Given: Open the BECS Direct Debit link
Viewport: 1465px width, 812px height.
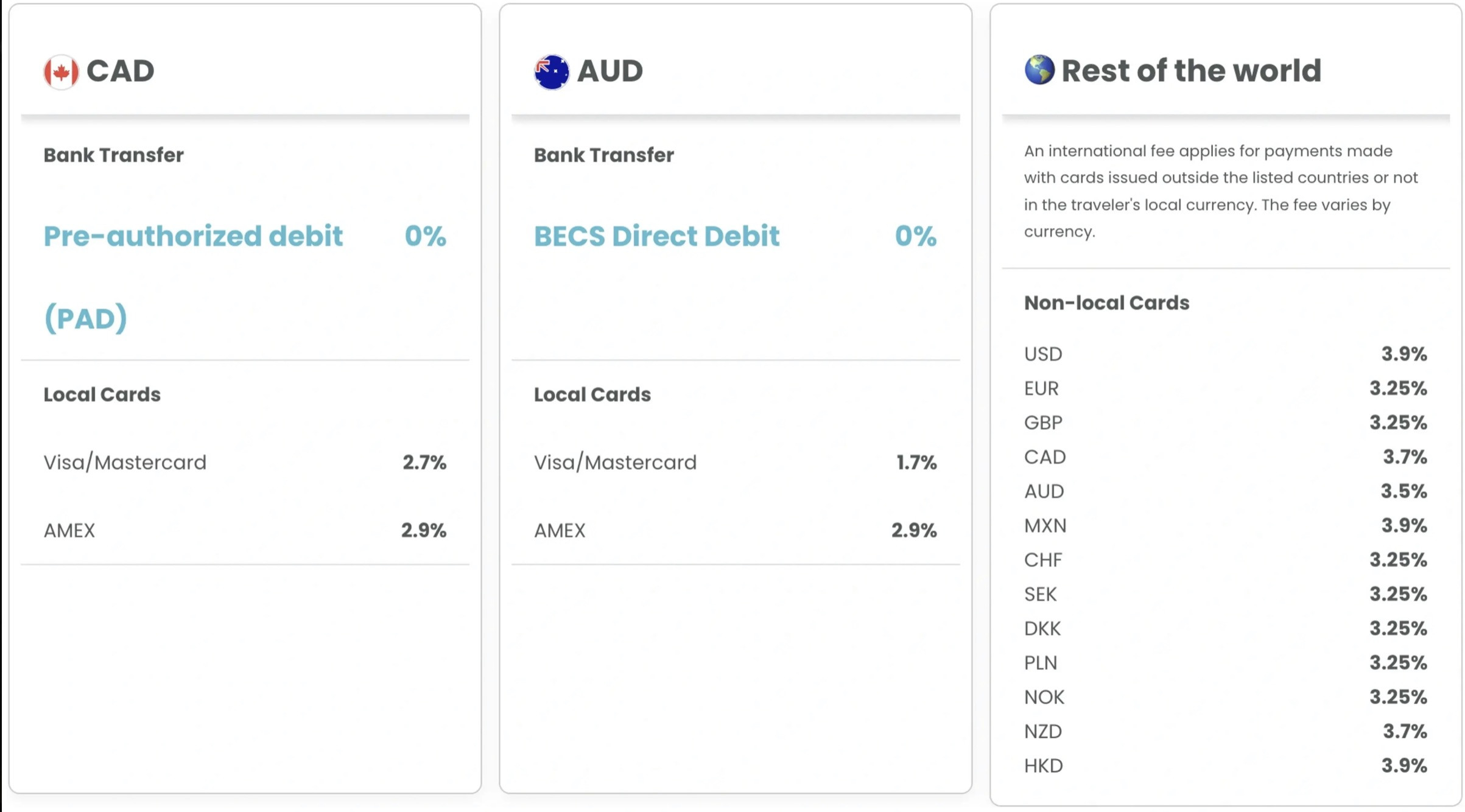Looking at the screenshot, I should tap(656, 236).
